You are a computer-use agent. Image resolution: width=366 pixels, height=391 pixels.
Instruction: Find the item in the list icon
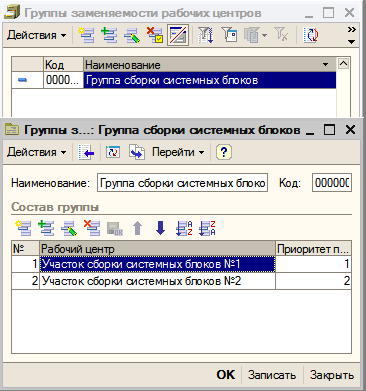click(86, 152)
